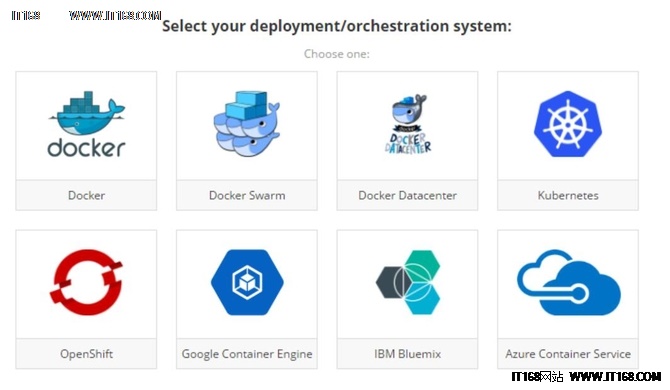
Task: Click the 'Select your deployment/orchestration system:' heading
Action: [x=337, y=26]
